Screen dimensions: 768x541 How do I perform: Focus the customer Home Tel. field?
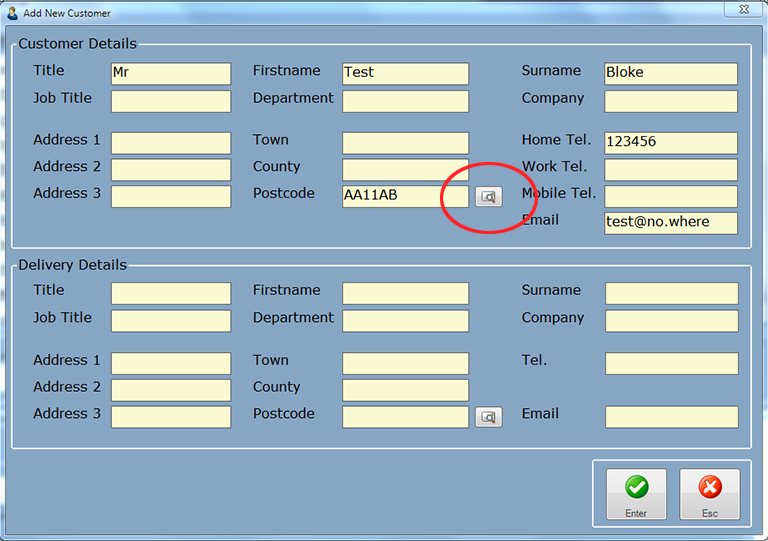[671, 143]
